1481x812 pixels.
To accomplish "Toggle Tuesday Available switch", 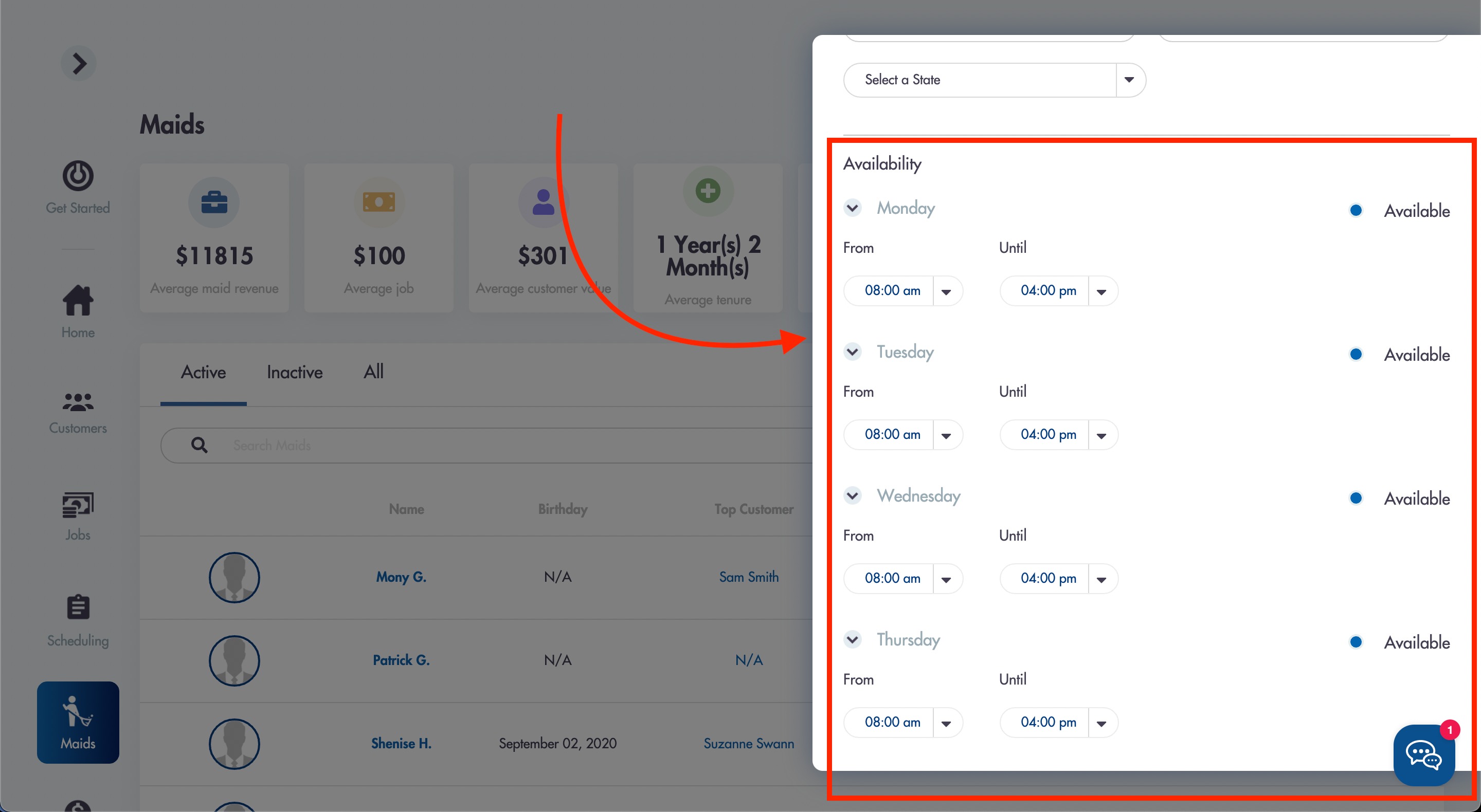I will pos(1356,354).
